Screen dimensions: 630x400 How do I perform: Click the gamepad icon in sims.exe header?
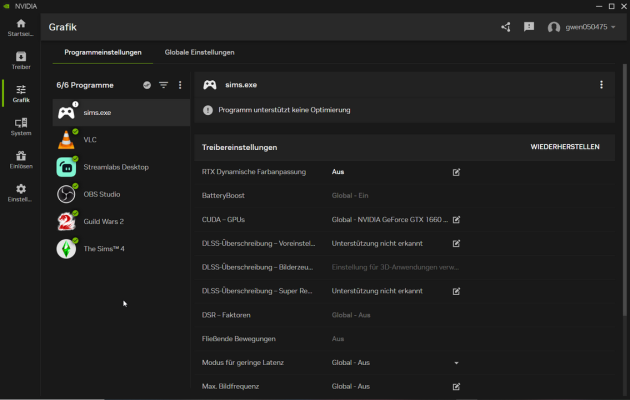(x=210, y=85)
